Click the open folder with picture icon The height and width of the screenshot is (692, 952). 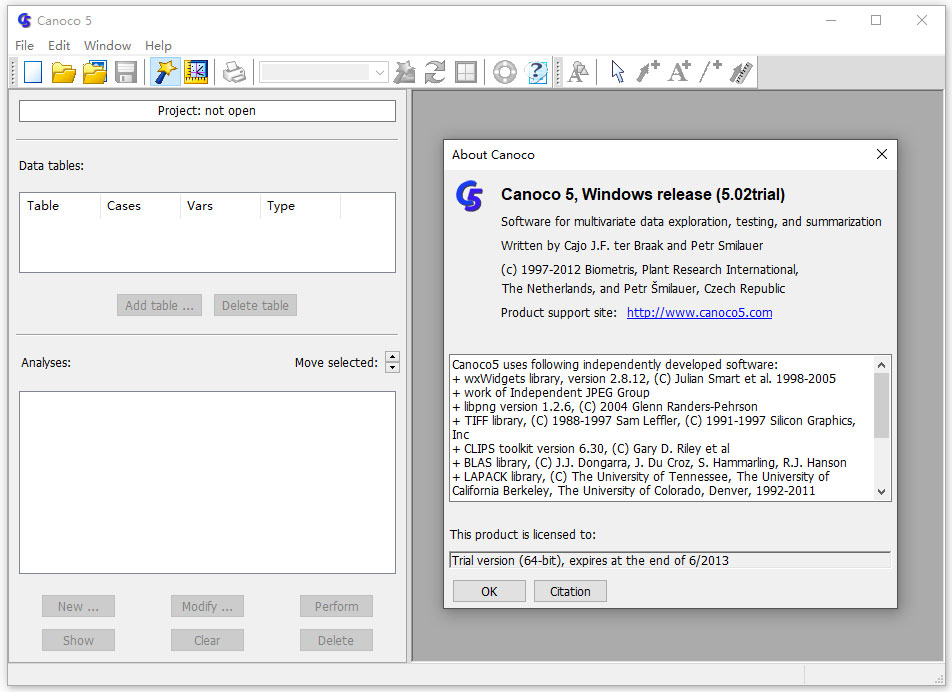pyautogui.click(x=95, y=72)
